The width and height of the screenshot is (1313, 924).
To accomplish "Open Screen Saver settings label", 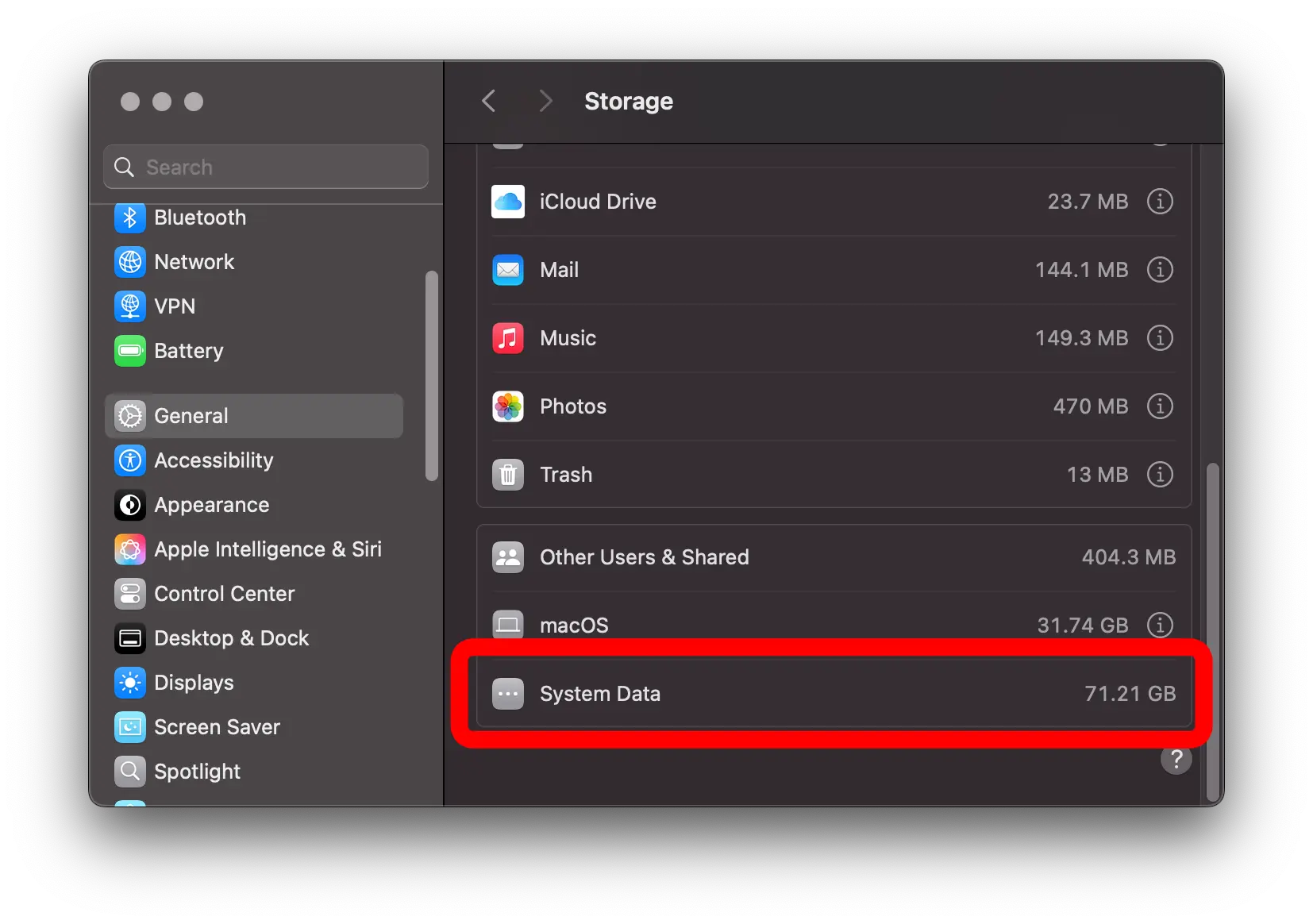I will pyautogui.click(x=218, y=727).
